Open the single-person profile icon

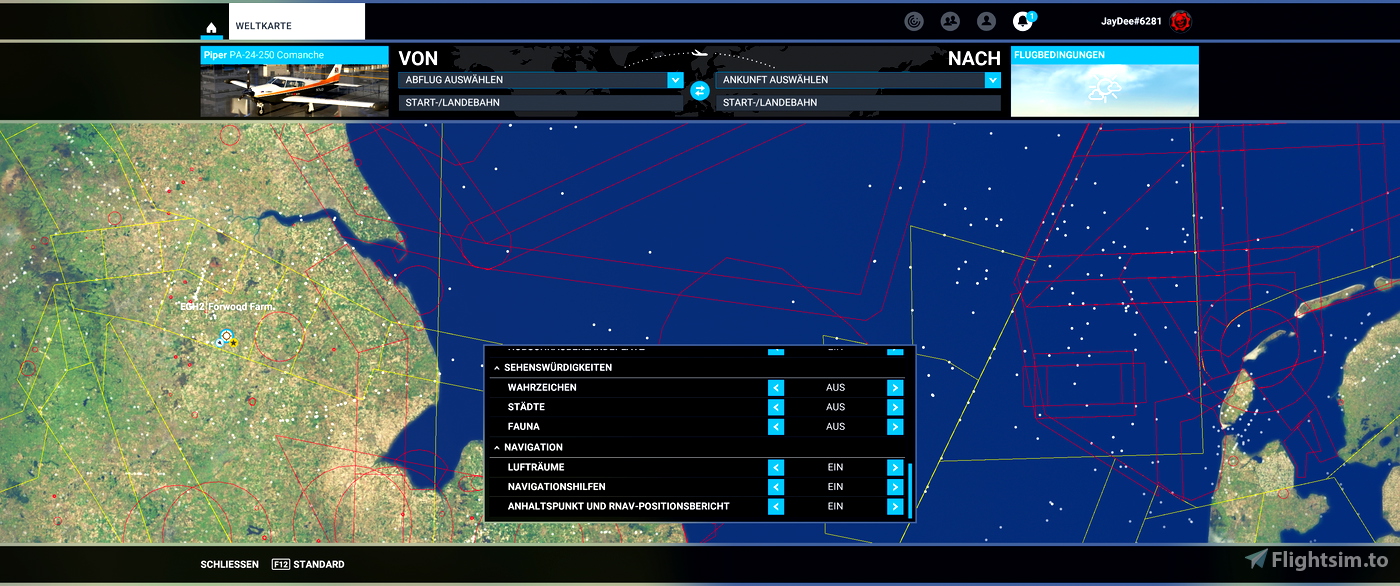(x=986, y=20)
